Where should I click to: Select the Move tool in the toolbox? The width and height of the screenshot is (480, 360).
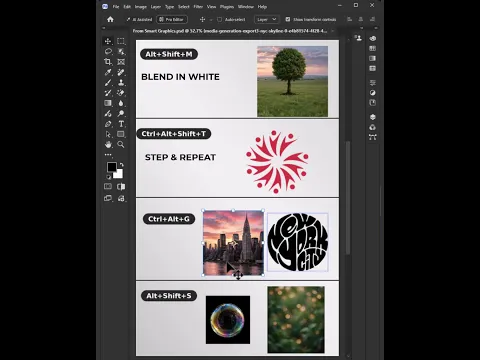(x=108, y=41)
